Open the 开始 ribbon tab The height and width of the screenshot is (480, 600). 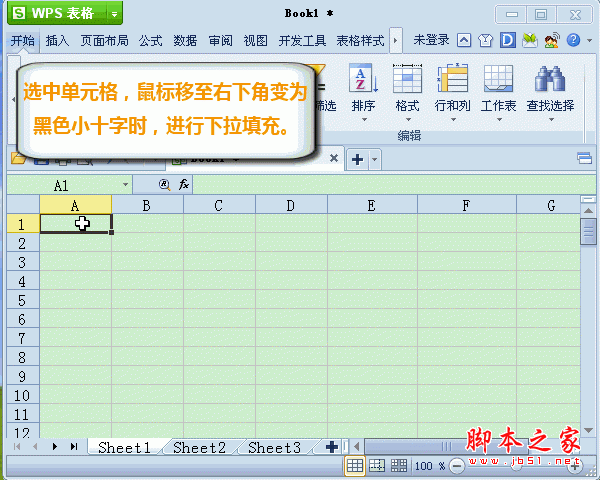click(22, 40)
